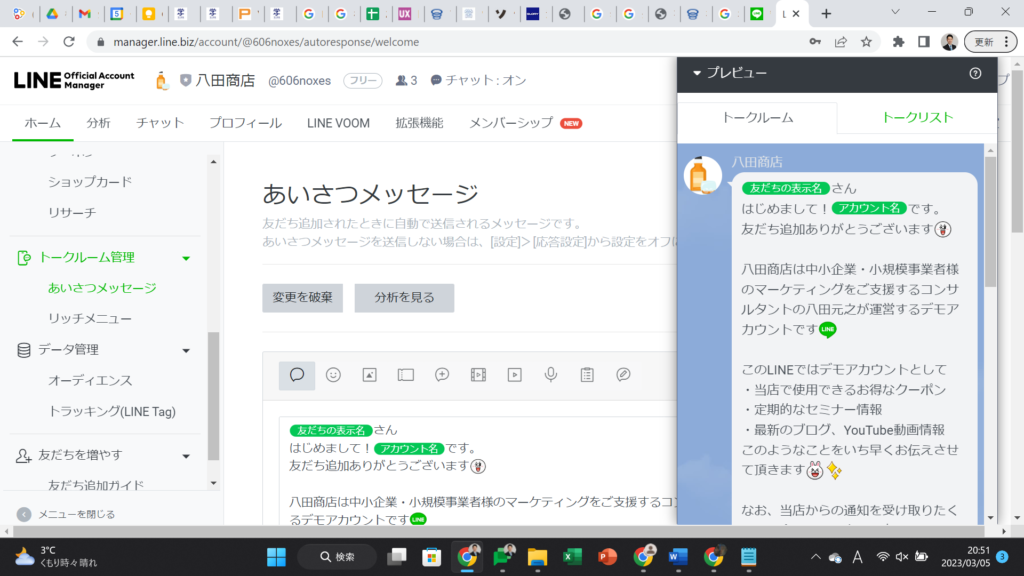Open the password key icon in address bar
This screenshot has height=576, width=1024.
click(x=815, y=42)
